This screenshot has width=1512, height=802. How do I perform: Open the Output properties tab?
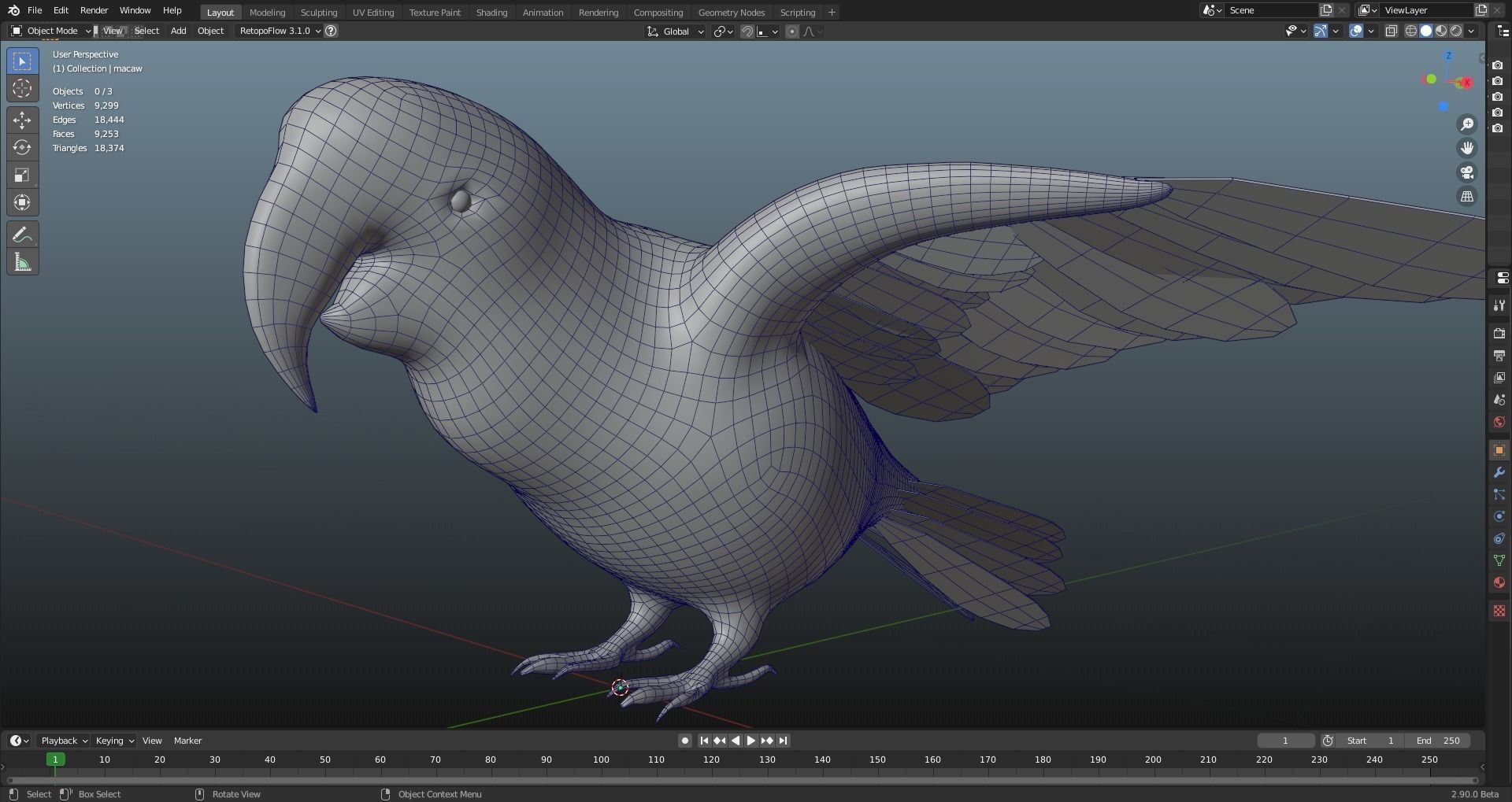point(1499,356)
